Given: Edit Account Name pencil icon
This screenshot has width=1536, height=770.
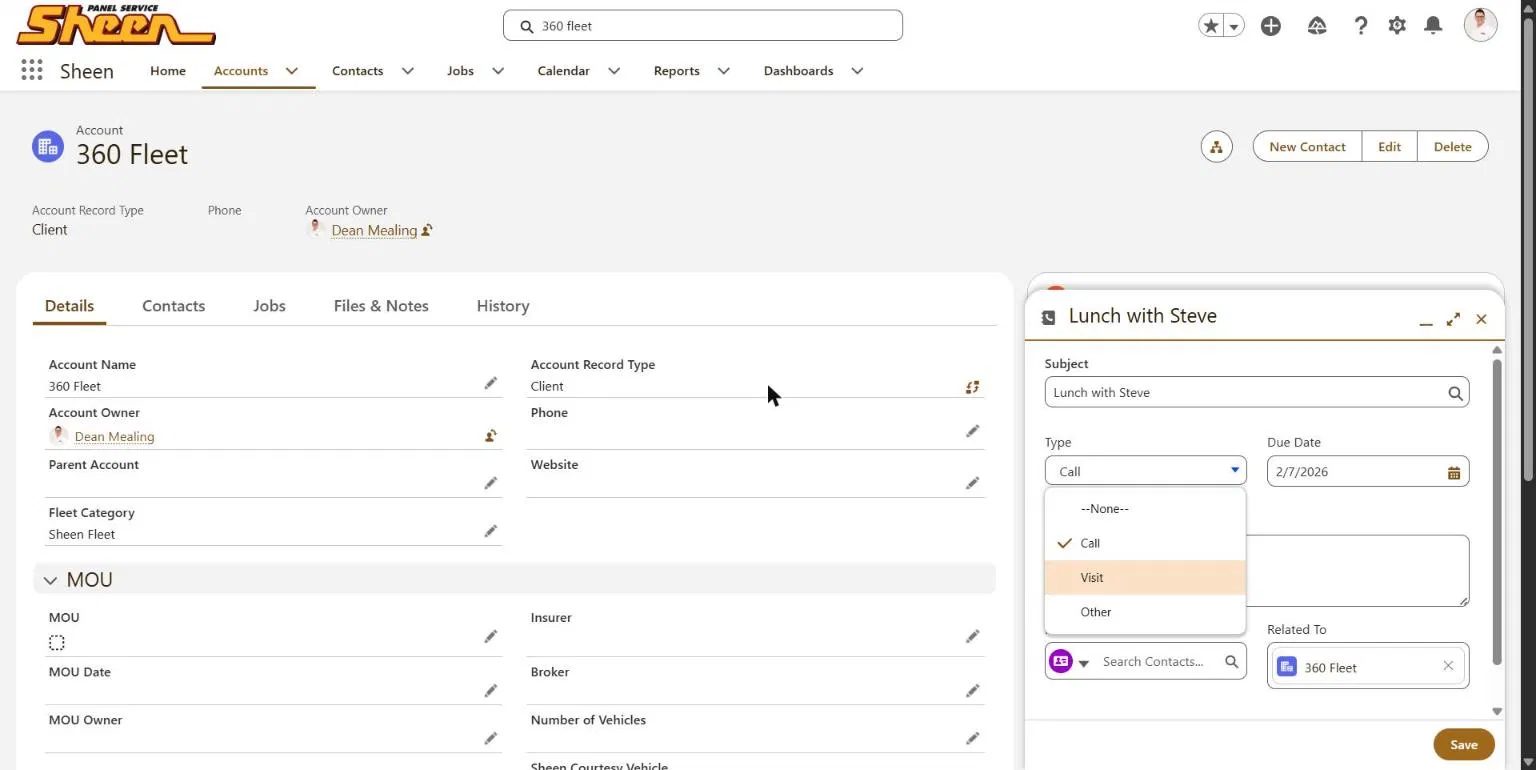Looking at the screenshot, I should 490,383.
